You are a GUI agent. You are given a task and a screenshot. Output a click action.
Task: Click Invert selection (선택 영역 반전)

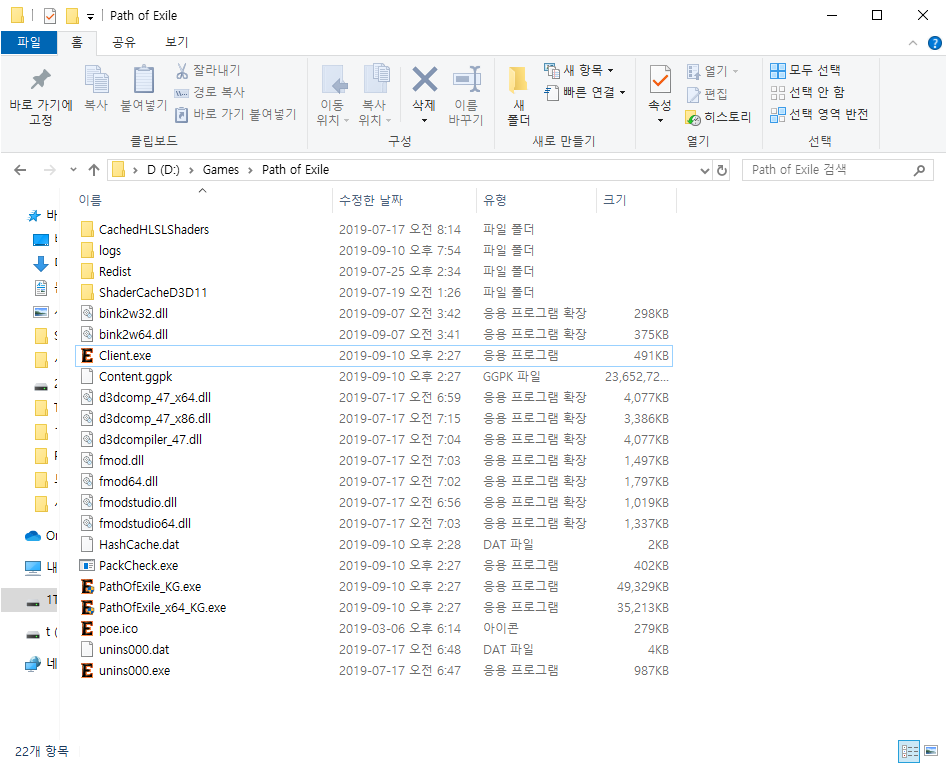click(x=819, y=114)
